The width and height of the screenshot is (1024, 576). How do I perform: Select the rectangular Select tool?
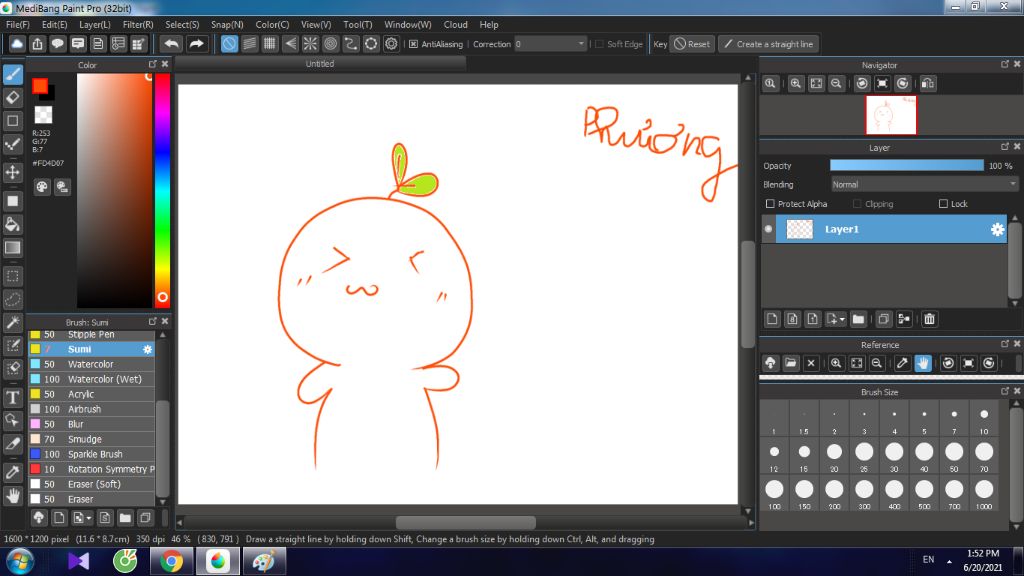tap(12, 276)
